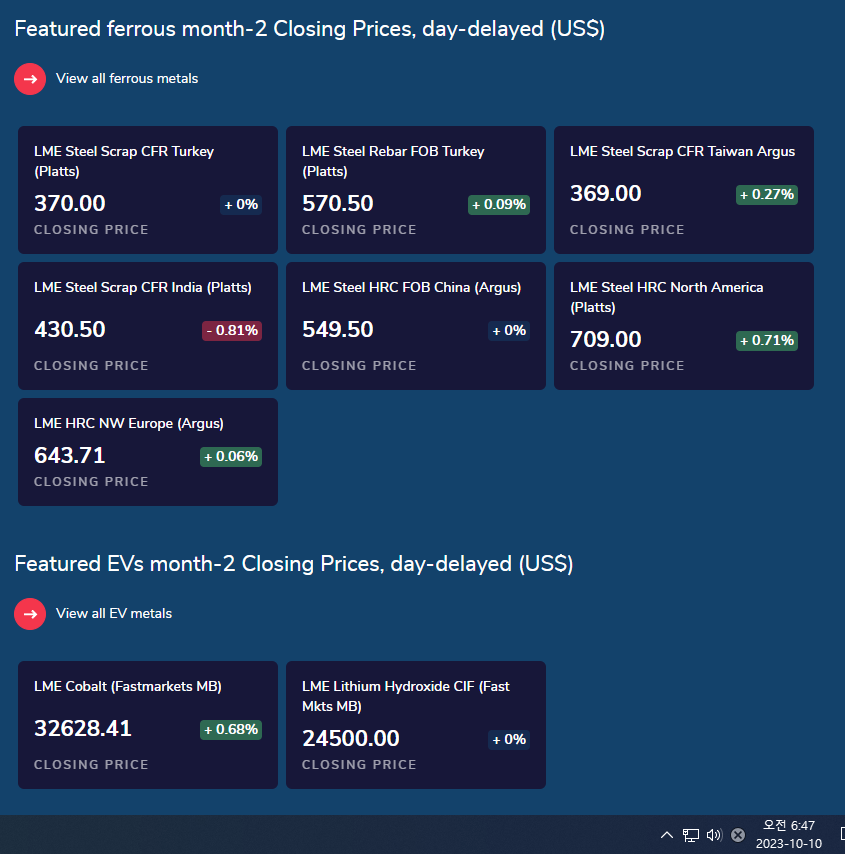Open the LME Steel Scrap CFR India card
The width and height of the screenshot is (845, 854).
click(148, 326)
